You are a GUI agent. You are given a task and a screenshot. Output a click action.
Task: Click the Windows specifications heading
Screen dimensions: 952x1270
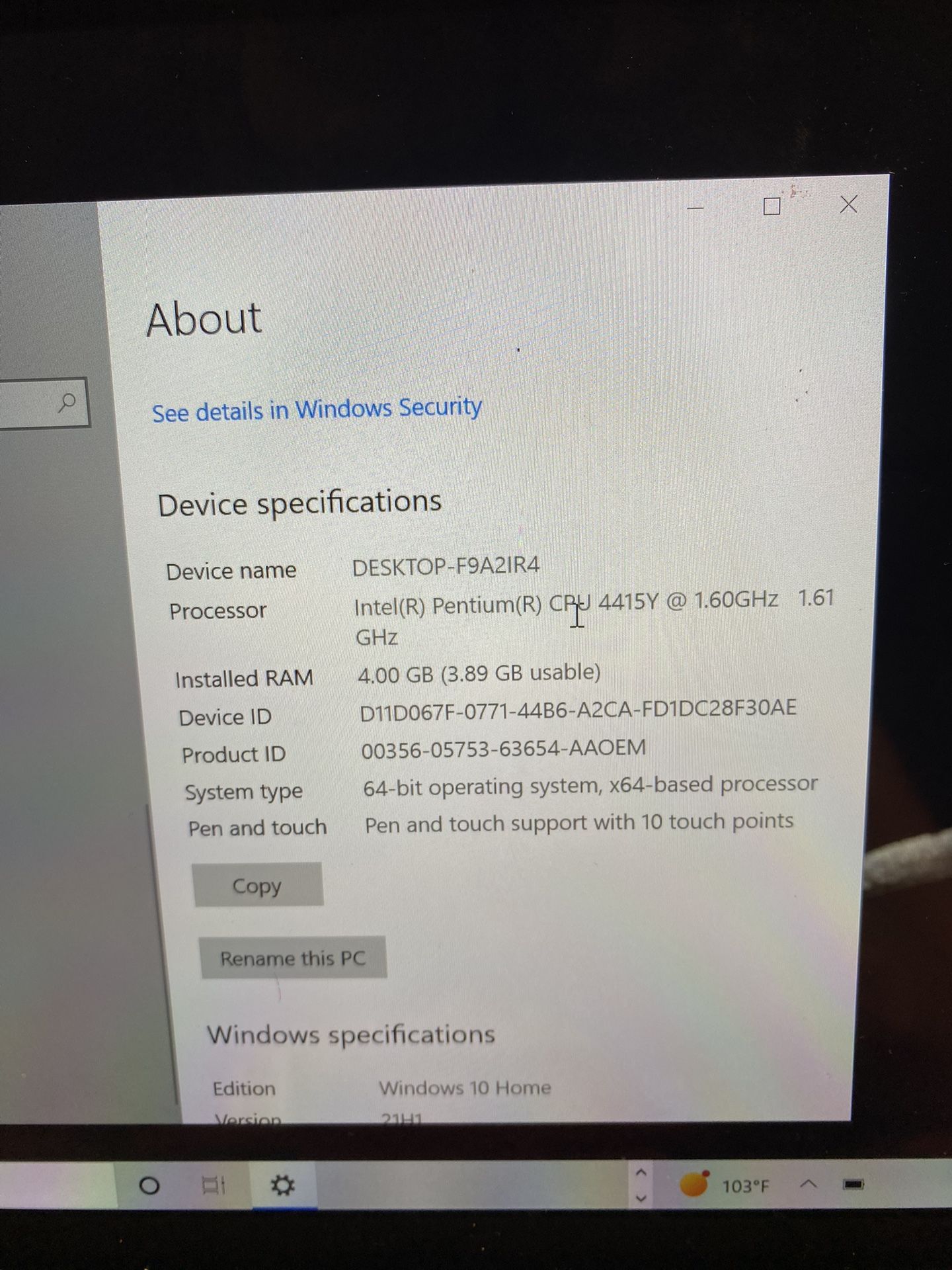351,1035
